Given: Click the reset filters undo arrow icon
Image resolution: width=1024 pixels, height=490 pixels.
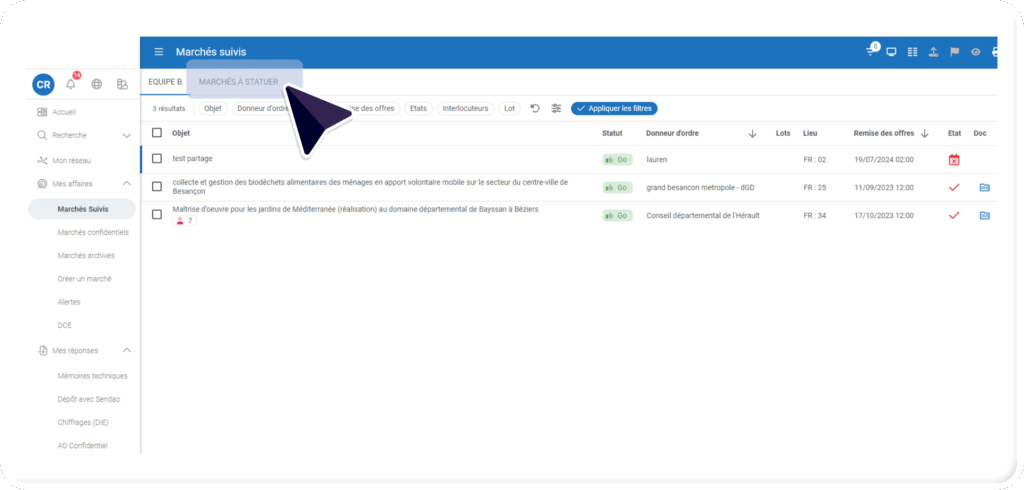Looking at the screenshot, I should coord(535,108).
